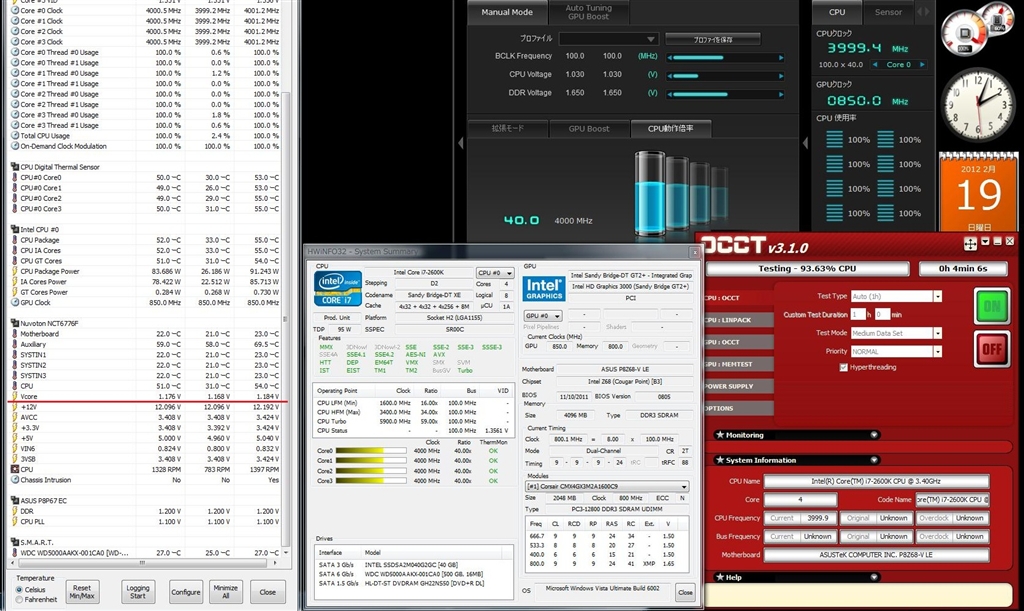Click the blue CPU ratio cylinder graphic
This screenshot has width=1024, height=611.
(x=650, y=193)
